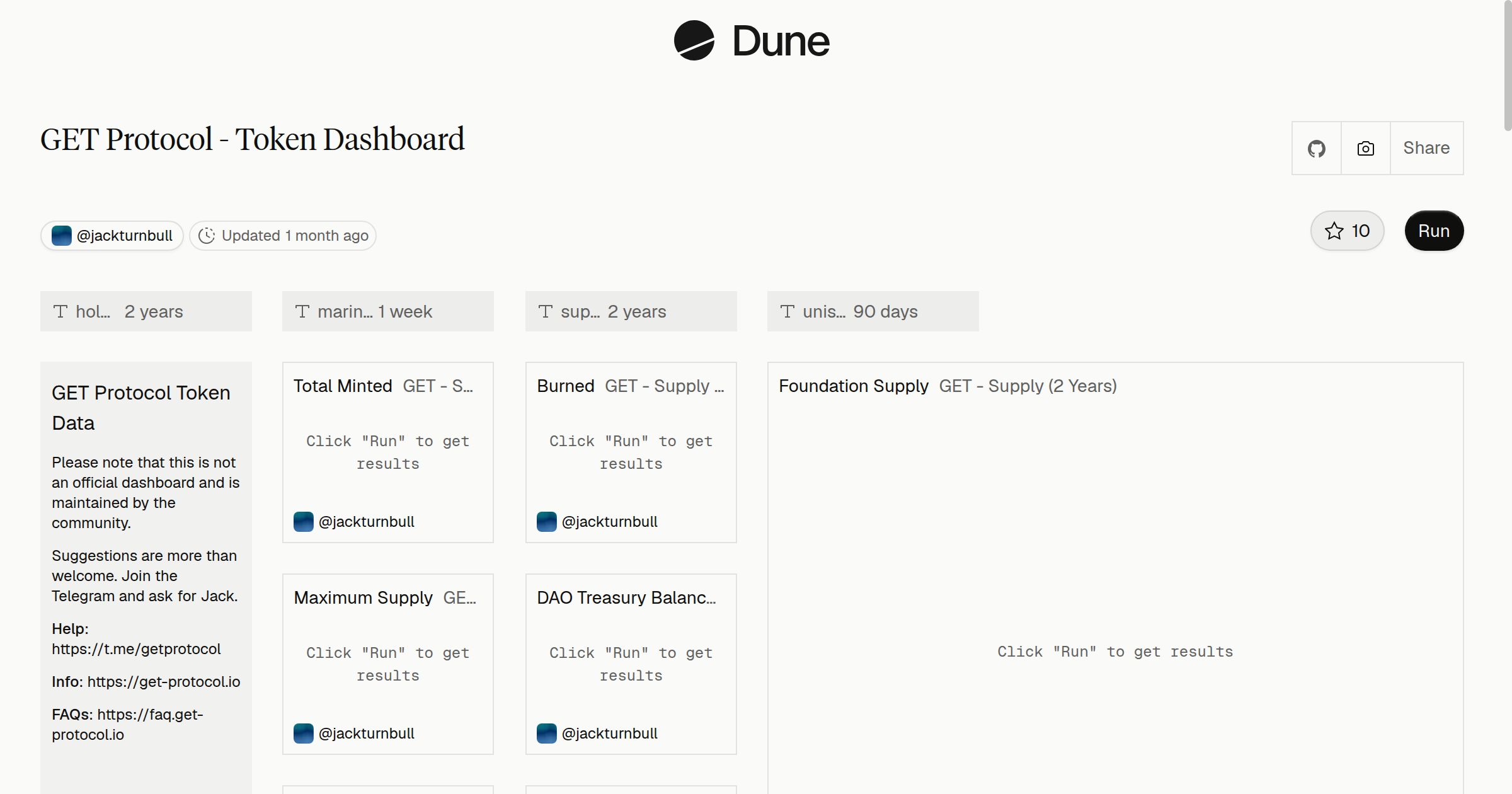Open the Maximum Supply widget title

click(364, 597)
